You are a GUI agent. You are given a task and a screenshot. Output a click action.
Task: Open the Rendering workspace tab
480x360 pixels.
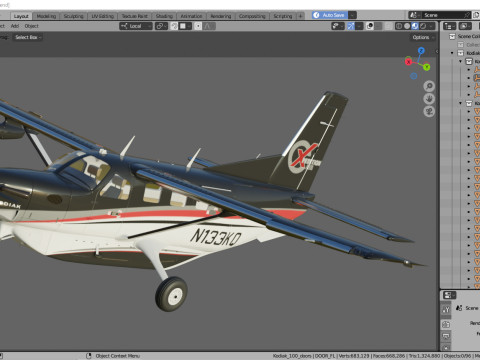221,16
